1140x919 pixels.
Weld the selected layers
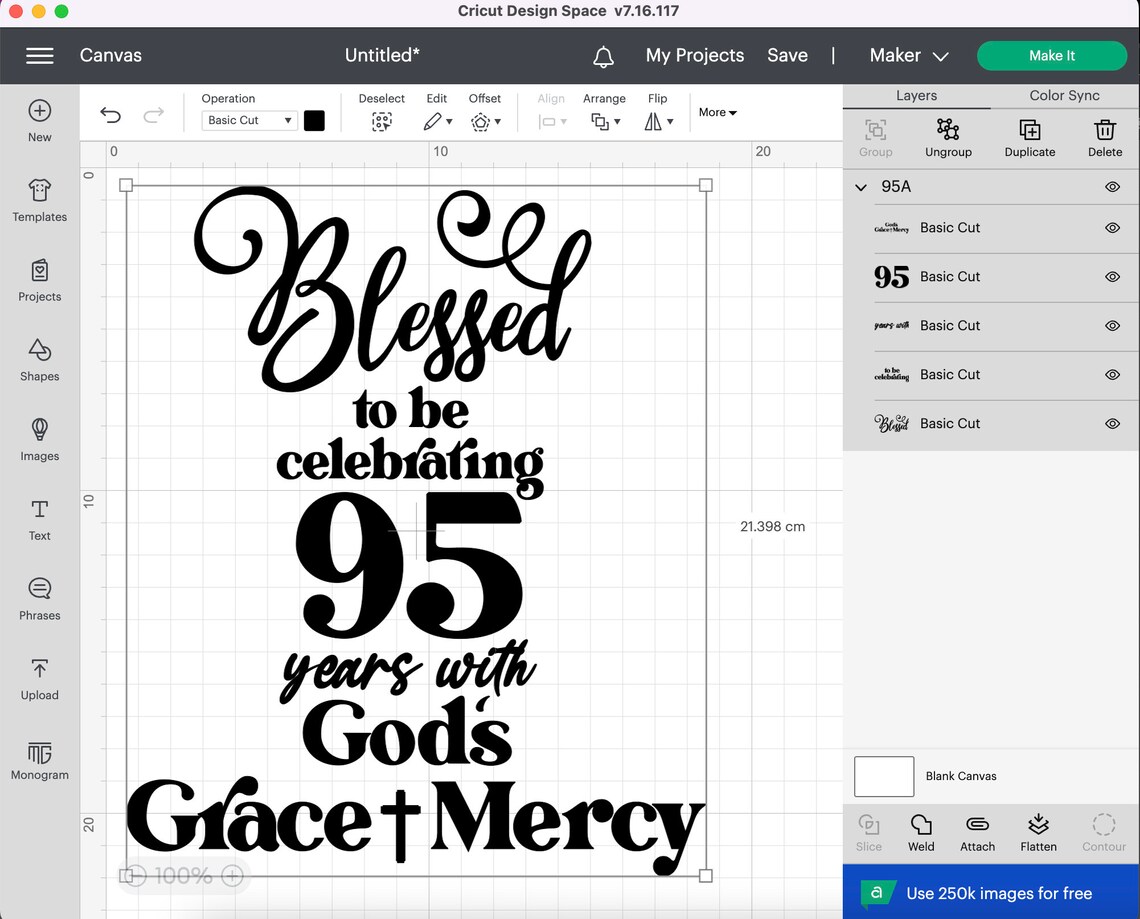point(920,832)
